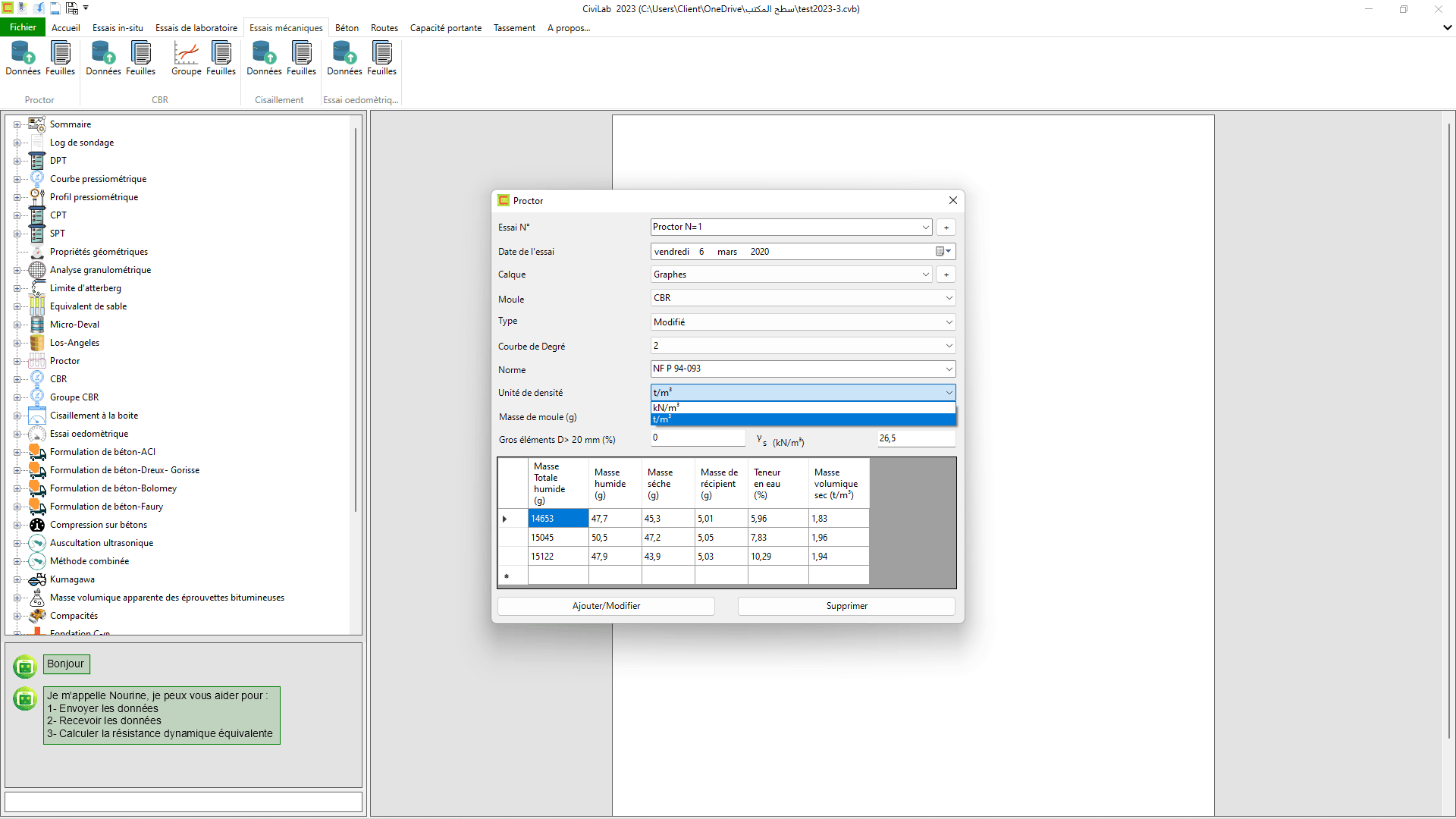Open the Essai N° dropdown
This screenshot has height=819, width=1456.
[x=925, y=227]
